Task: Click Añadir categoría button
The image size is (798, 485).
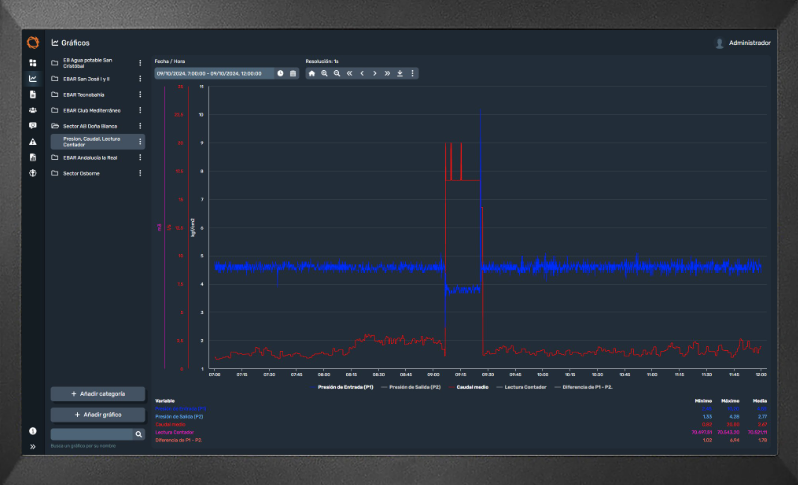Action: tap(98, 394)
